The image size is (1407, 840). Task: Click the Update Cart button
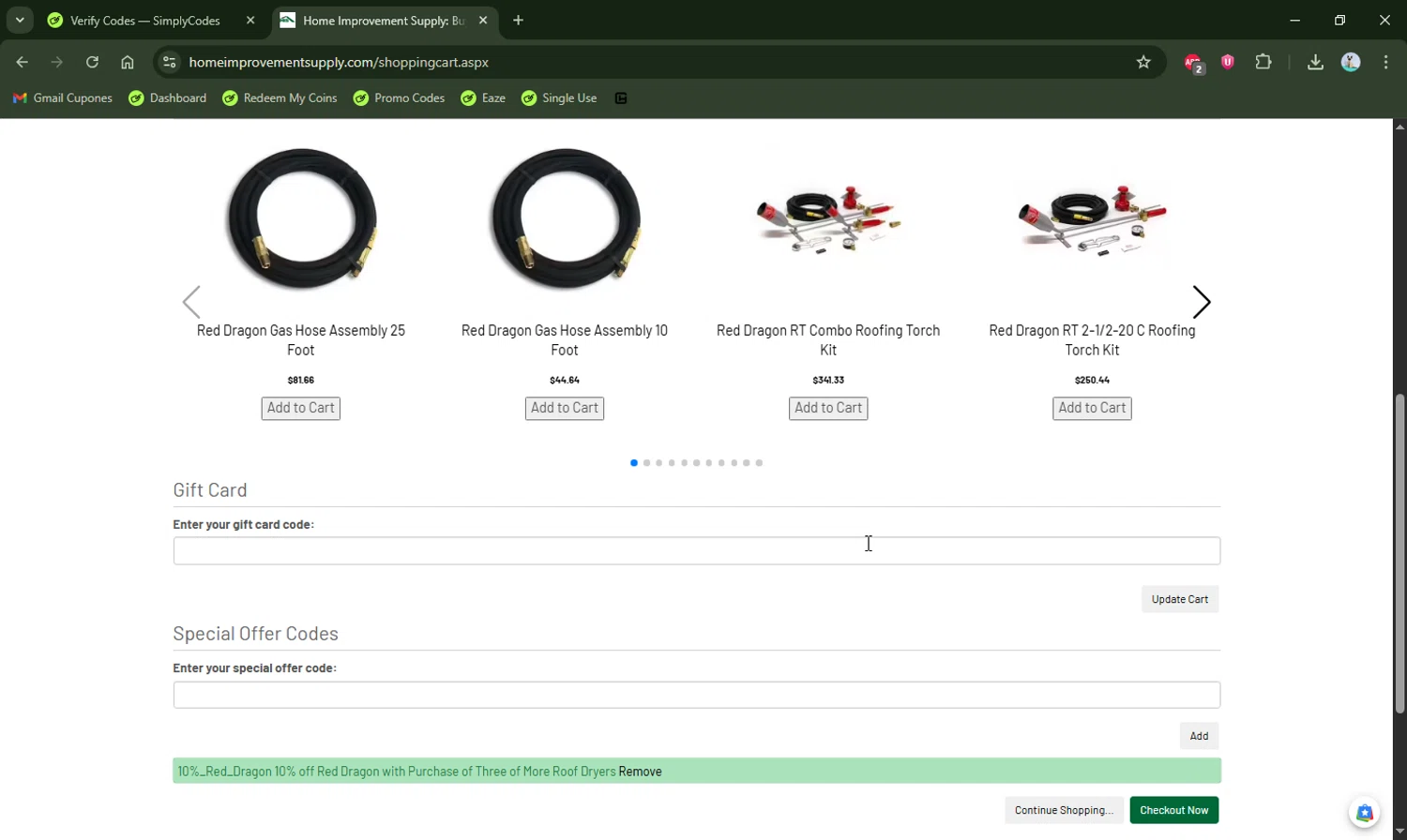pos(1180,599)
